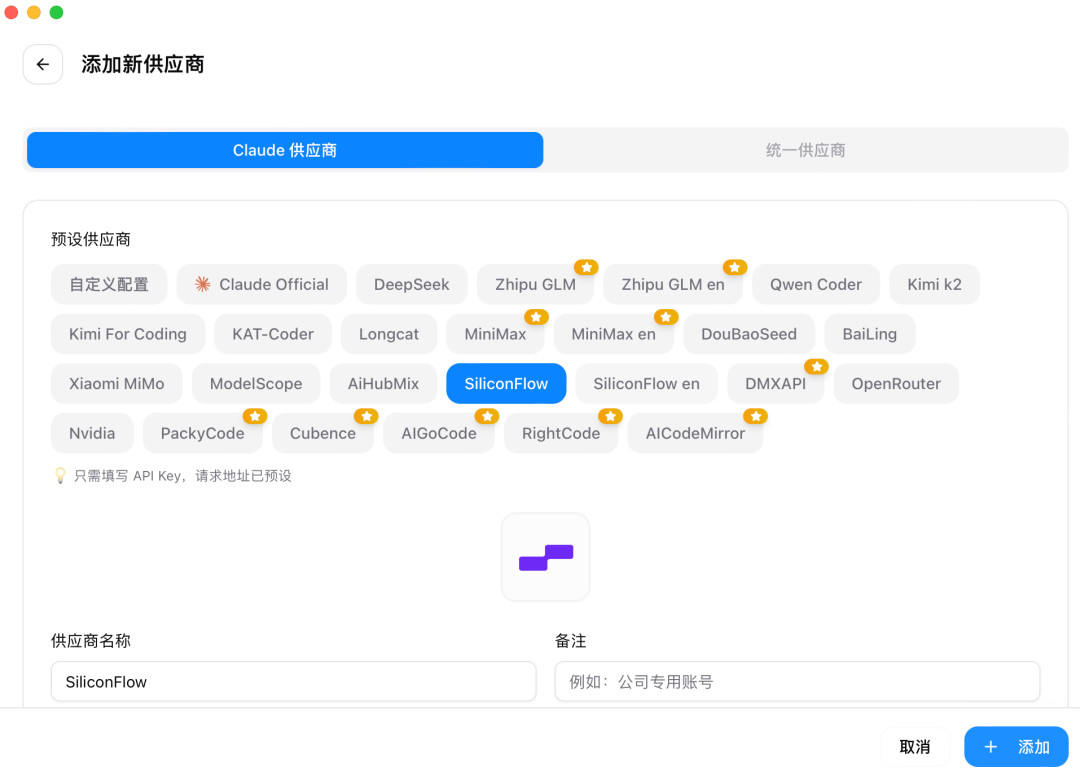Click the star badge on DMXAPI

click(816, 366)
